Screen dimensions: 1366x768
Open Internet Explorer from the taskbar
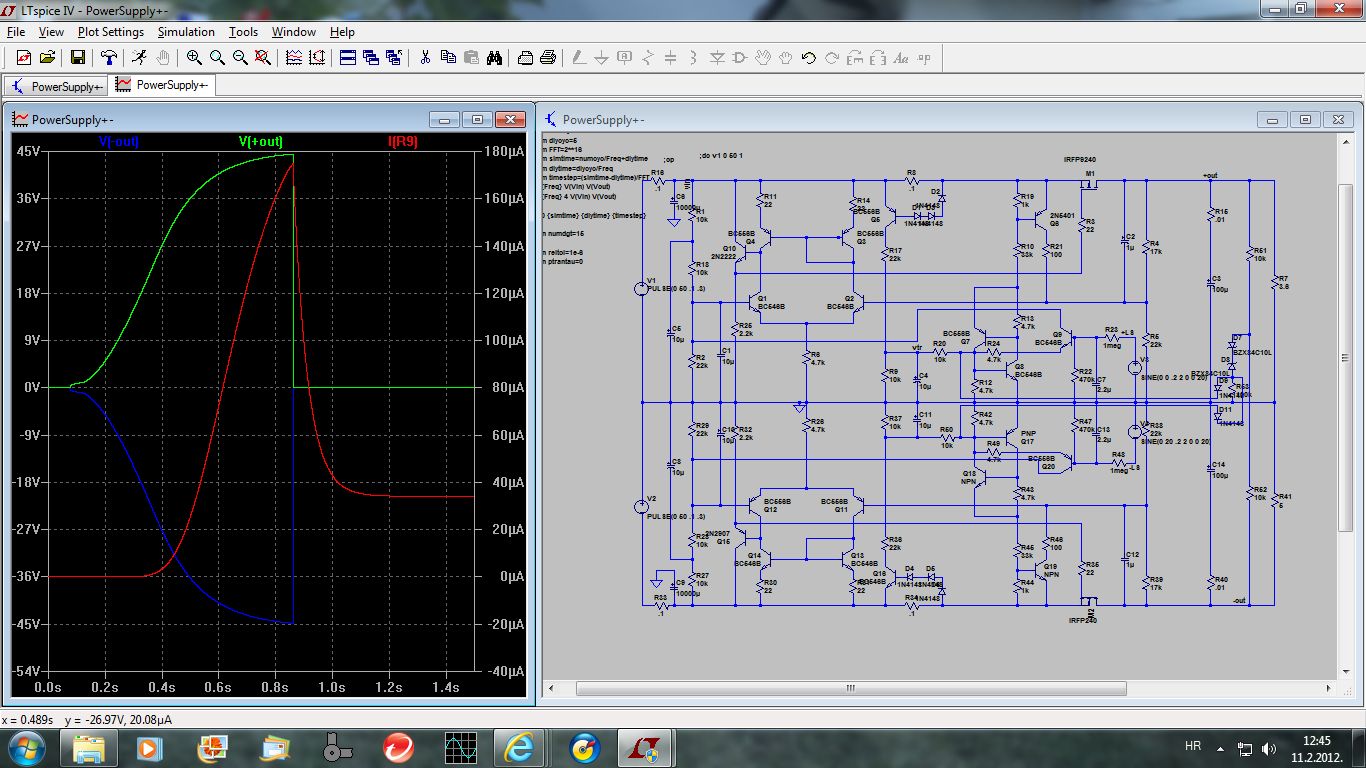click(x=520, y=747)
